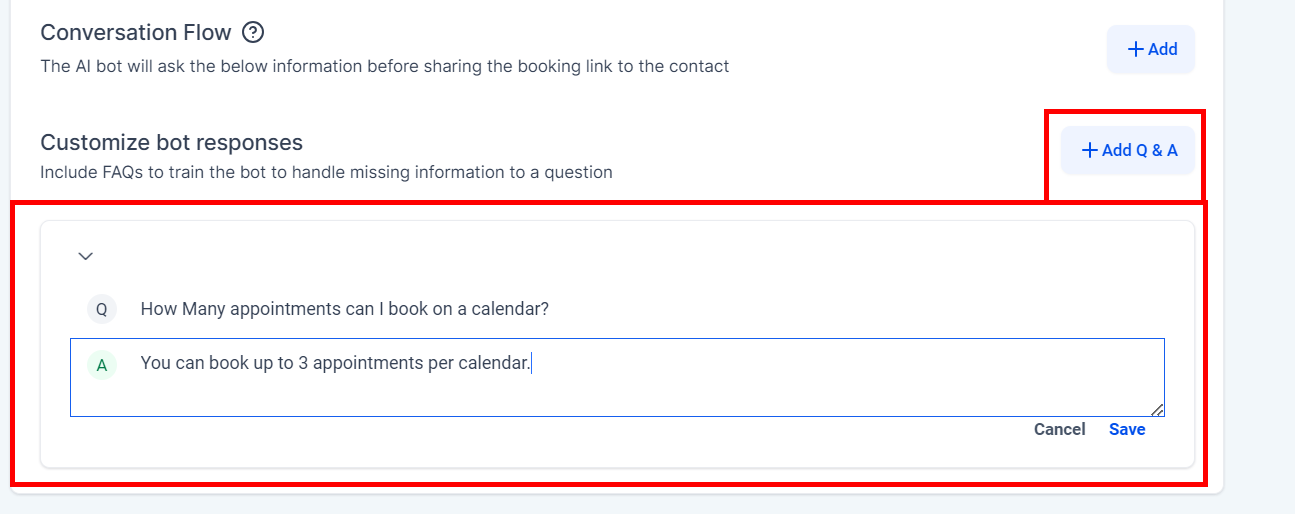Cancel editing the answer

click(1059, 429)
